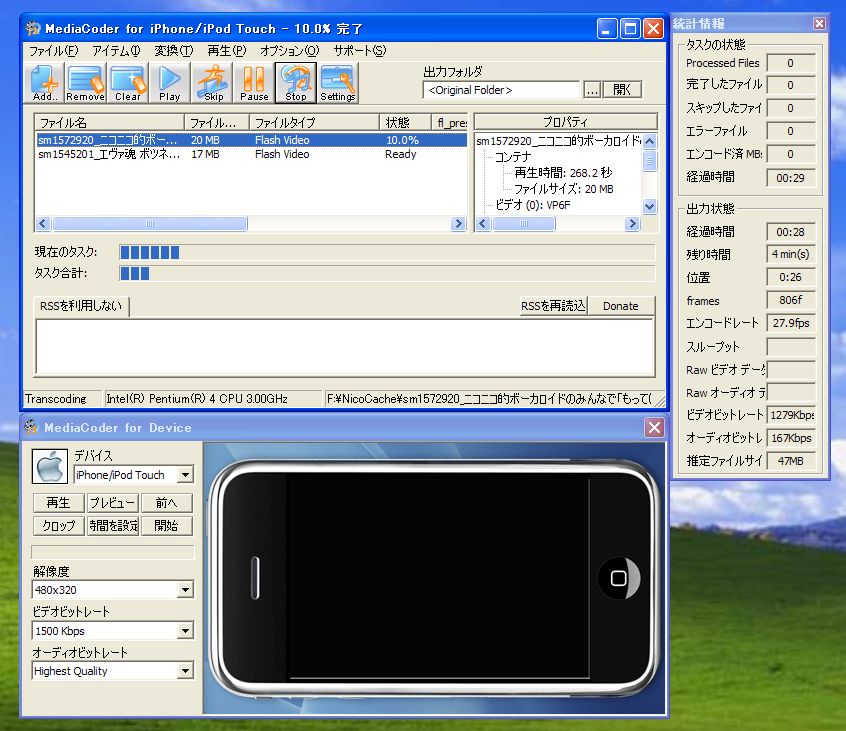Click the Clear list toolbar icon
Image resolution: width=846 pixels, height=731 pixels.
click(x=128, y=83)
